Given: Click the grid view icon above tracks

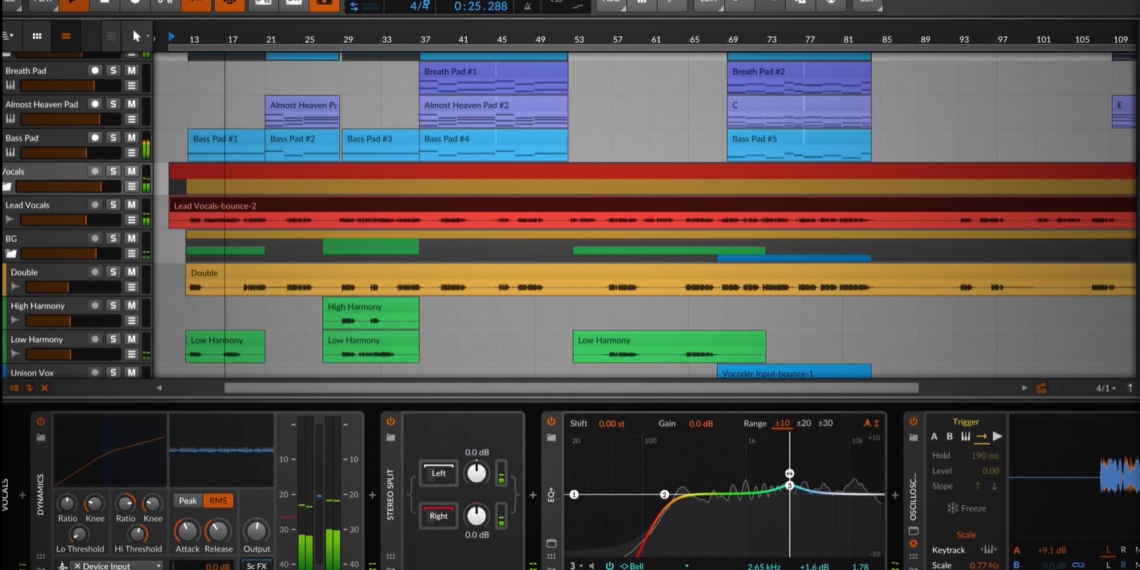Looking at the screenshot, I should coord(37,36).
